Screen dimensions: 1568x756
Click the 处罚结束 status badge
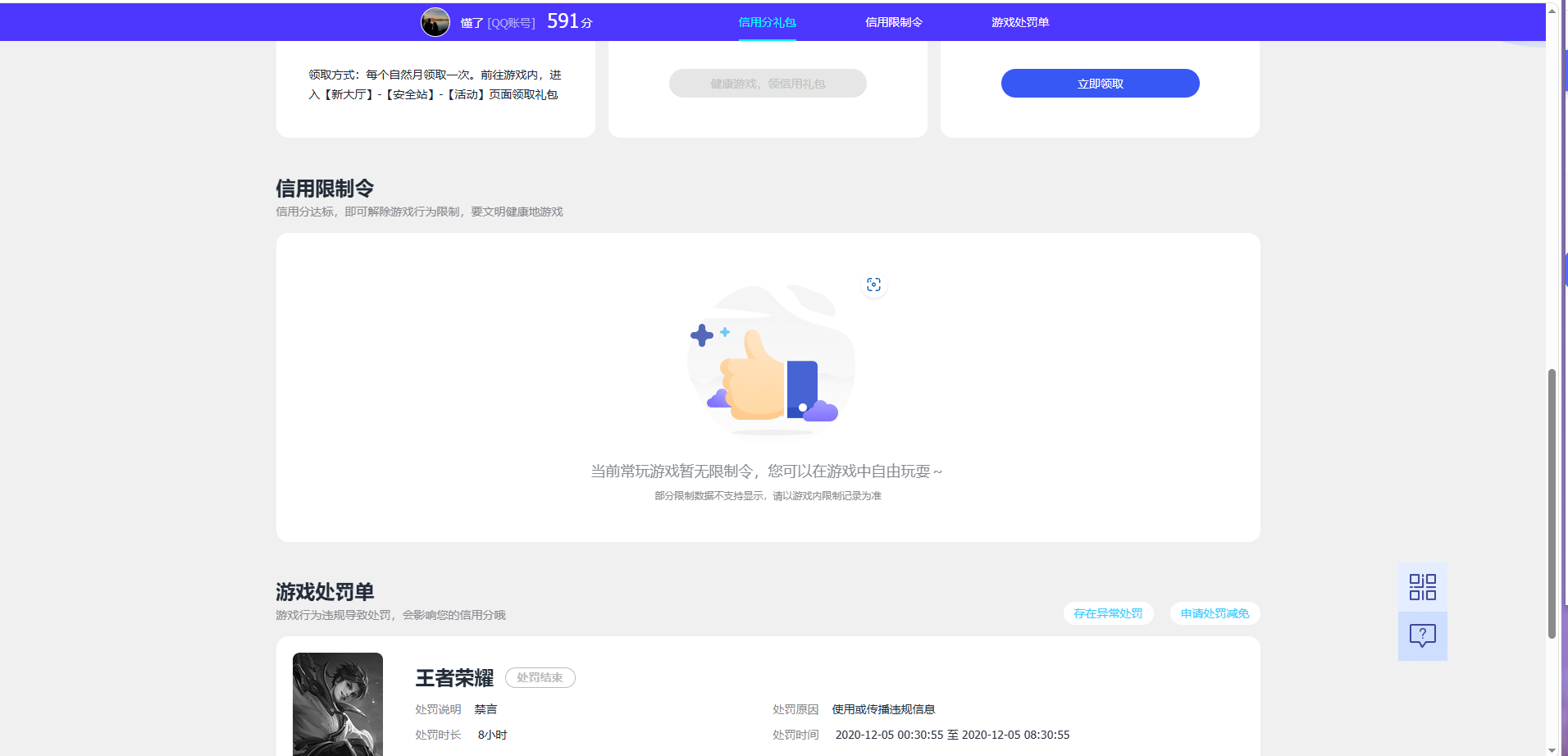(x=540, y=677)
